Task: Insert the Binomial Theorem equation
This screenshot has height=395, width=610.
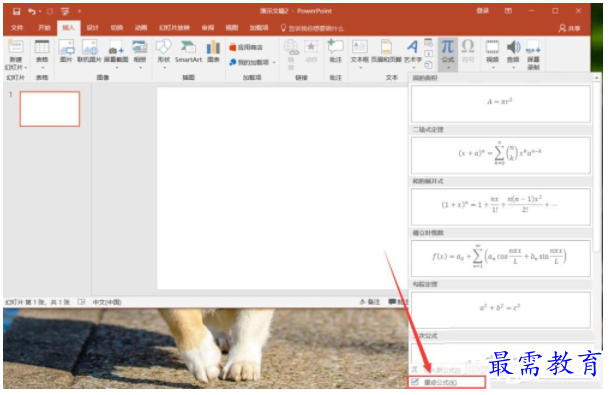Action: (501, 155)
